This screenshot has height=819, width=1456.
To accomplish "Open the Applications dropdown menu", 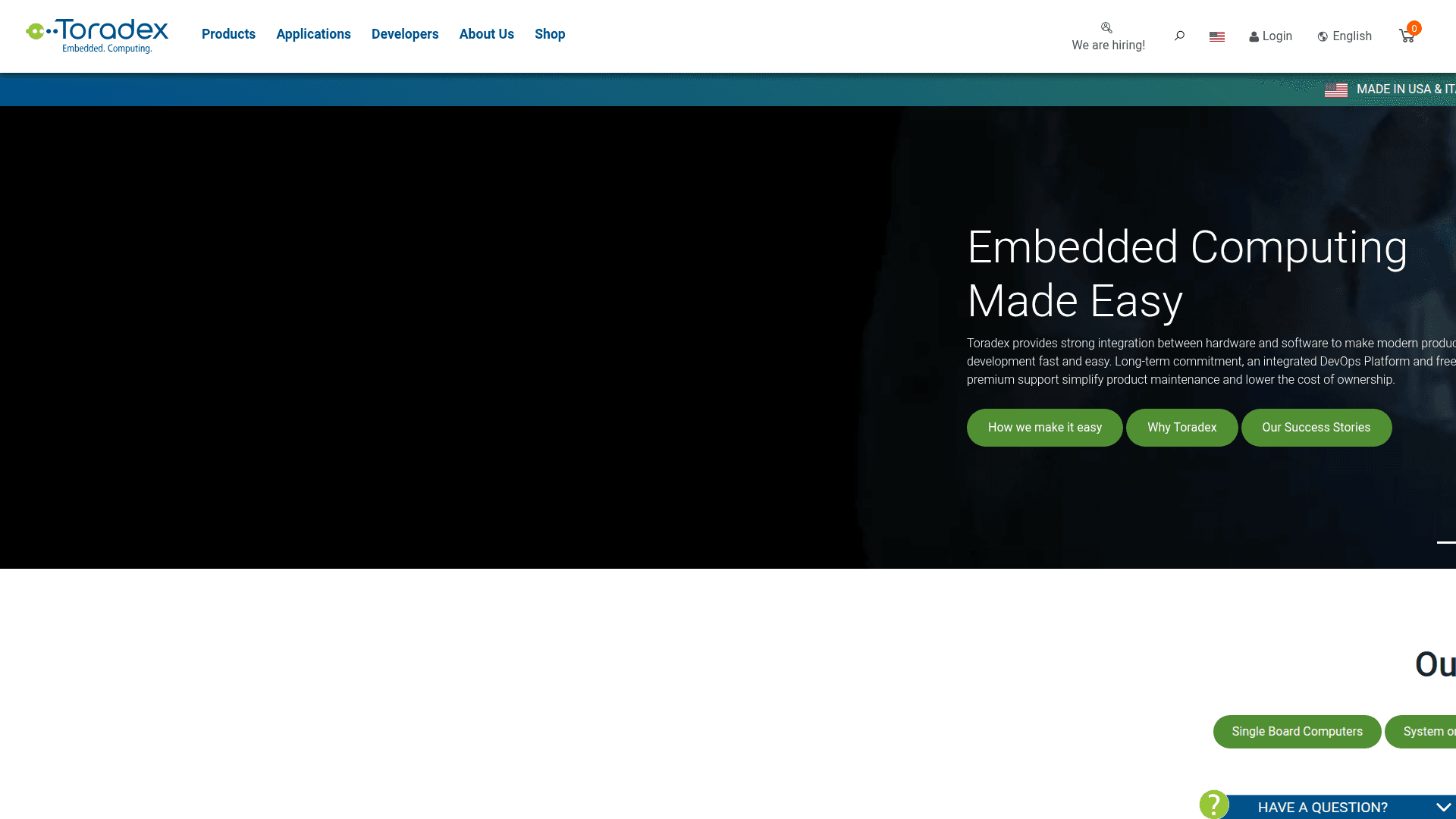I will tap(313, 34).
